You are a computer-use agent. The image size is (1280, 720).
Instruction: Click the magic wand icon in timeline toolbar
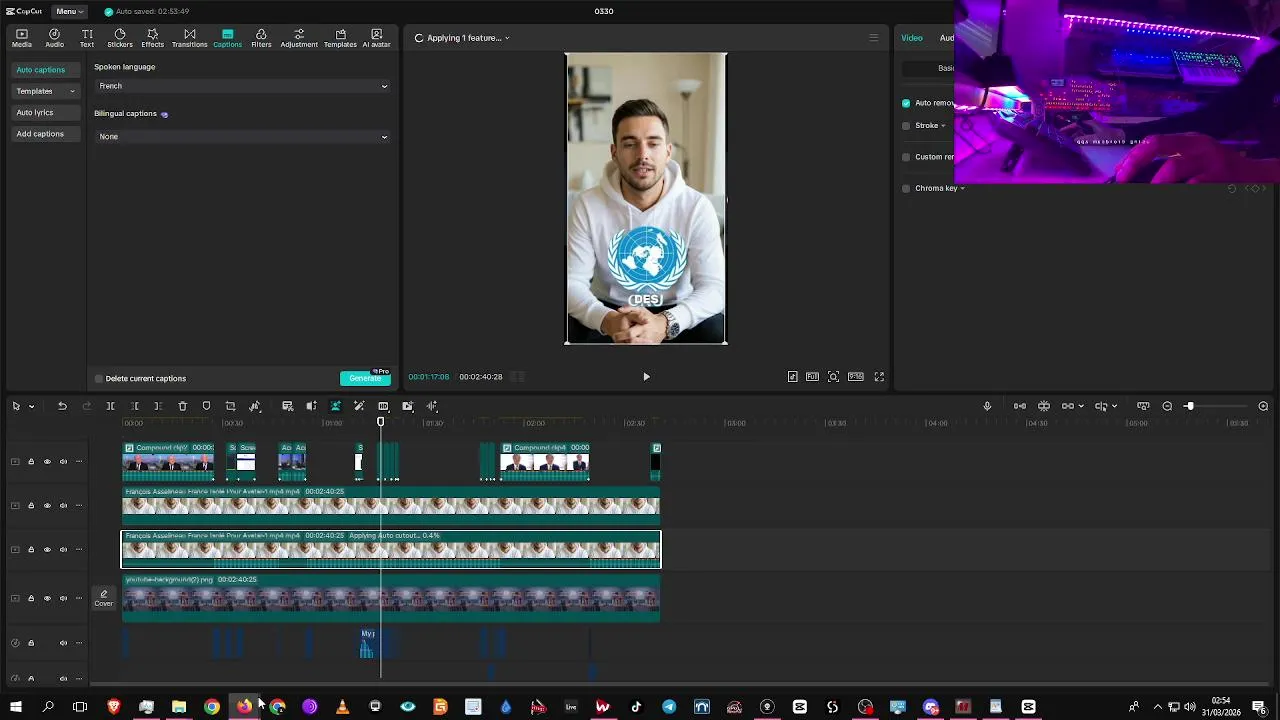tap(359, 406)
